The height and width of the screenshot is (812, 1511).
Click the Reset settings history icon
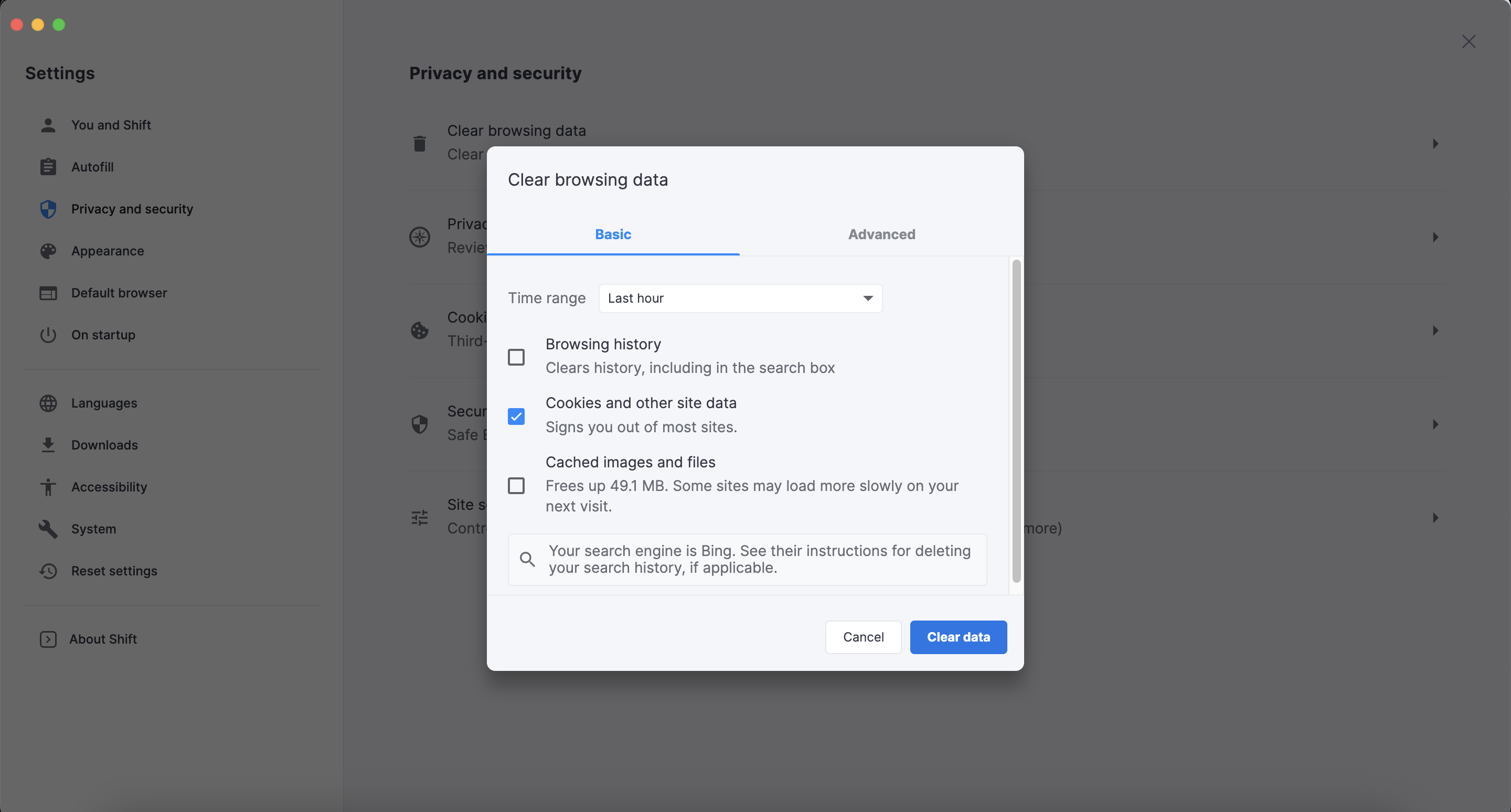48,571
